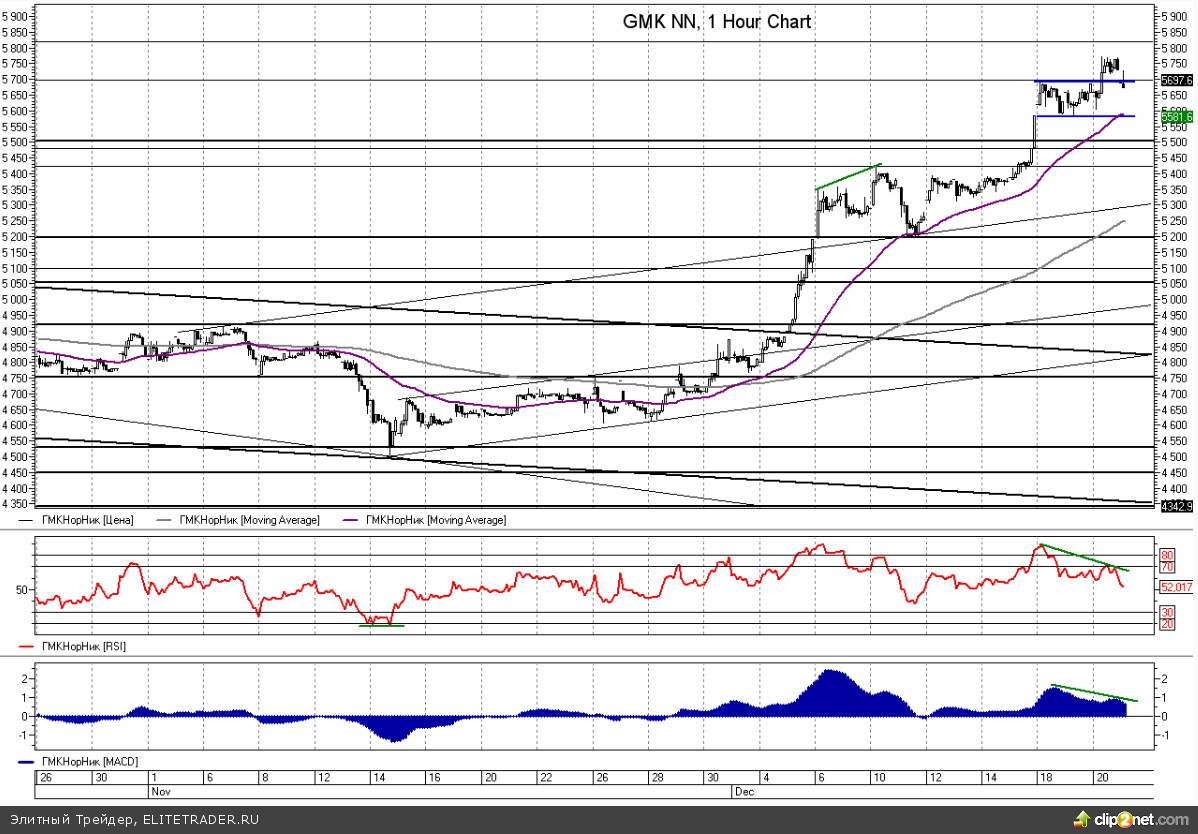Click the black Цена legend line marker
Viewport: 1198px width, 834px height.
26,520
